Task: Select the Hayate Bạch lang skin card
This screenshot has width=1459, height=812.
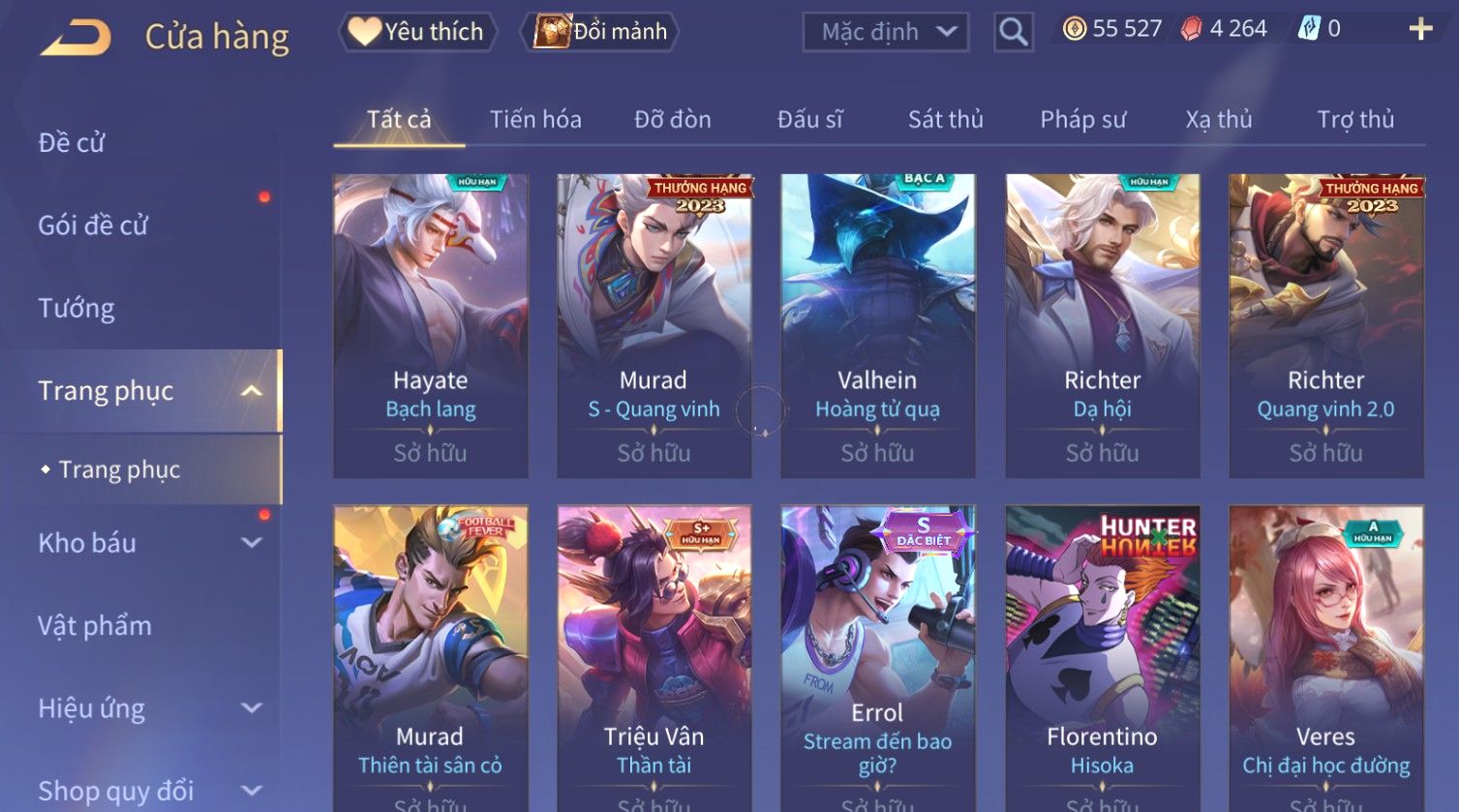Action: pyautogui.click(x=431, y=326)
